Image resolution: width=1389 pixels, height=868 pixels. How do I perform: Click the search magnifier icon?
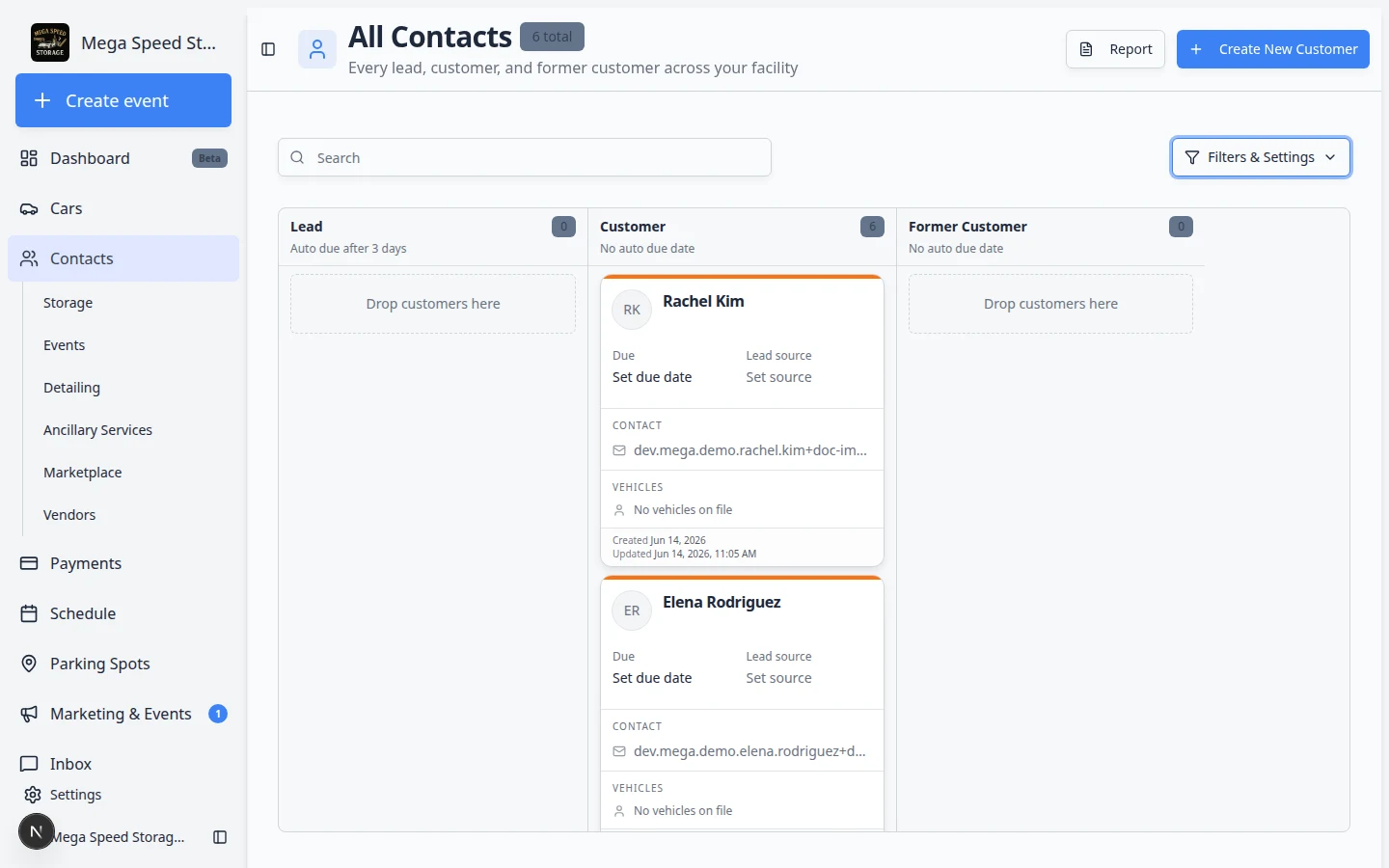point(297,157)
